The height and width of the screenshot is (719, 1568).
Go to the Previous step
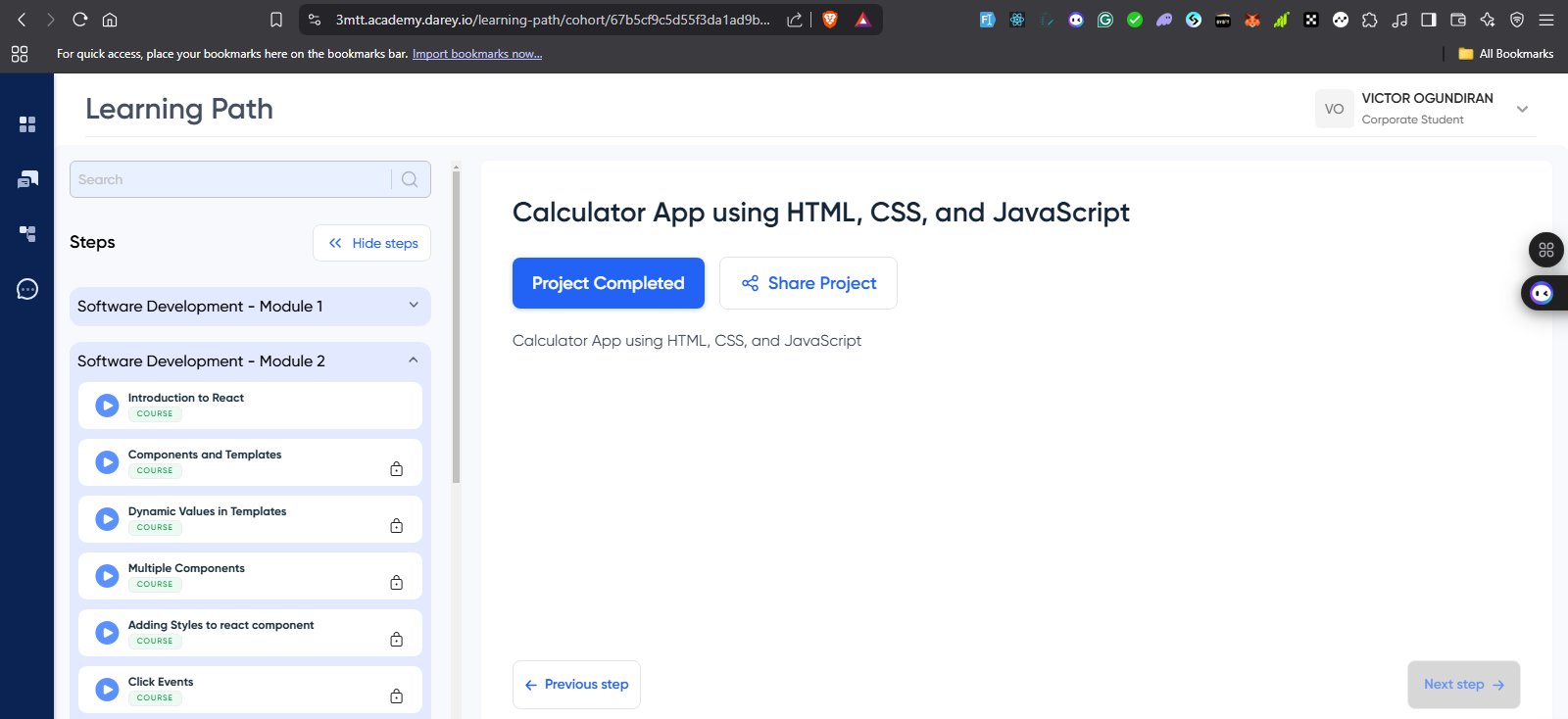[x=576, y=685]
